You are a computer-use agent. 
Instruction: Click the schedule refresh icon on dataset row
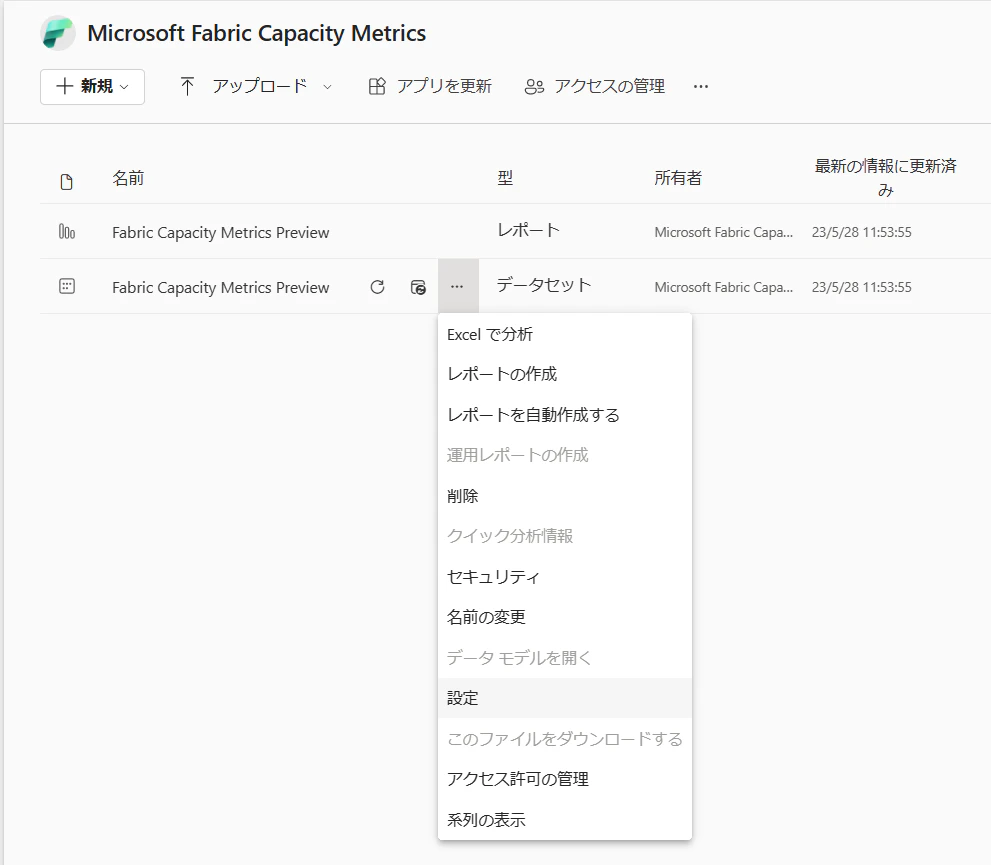coord(418,287)
